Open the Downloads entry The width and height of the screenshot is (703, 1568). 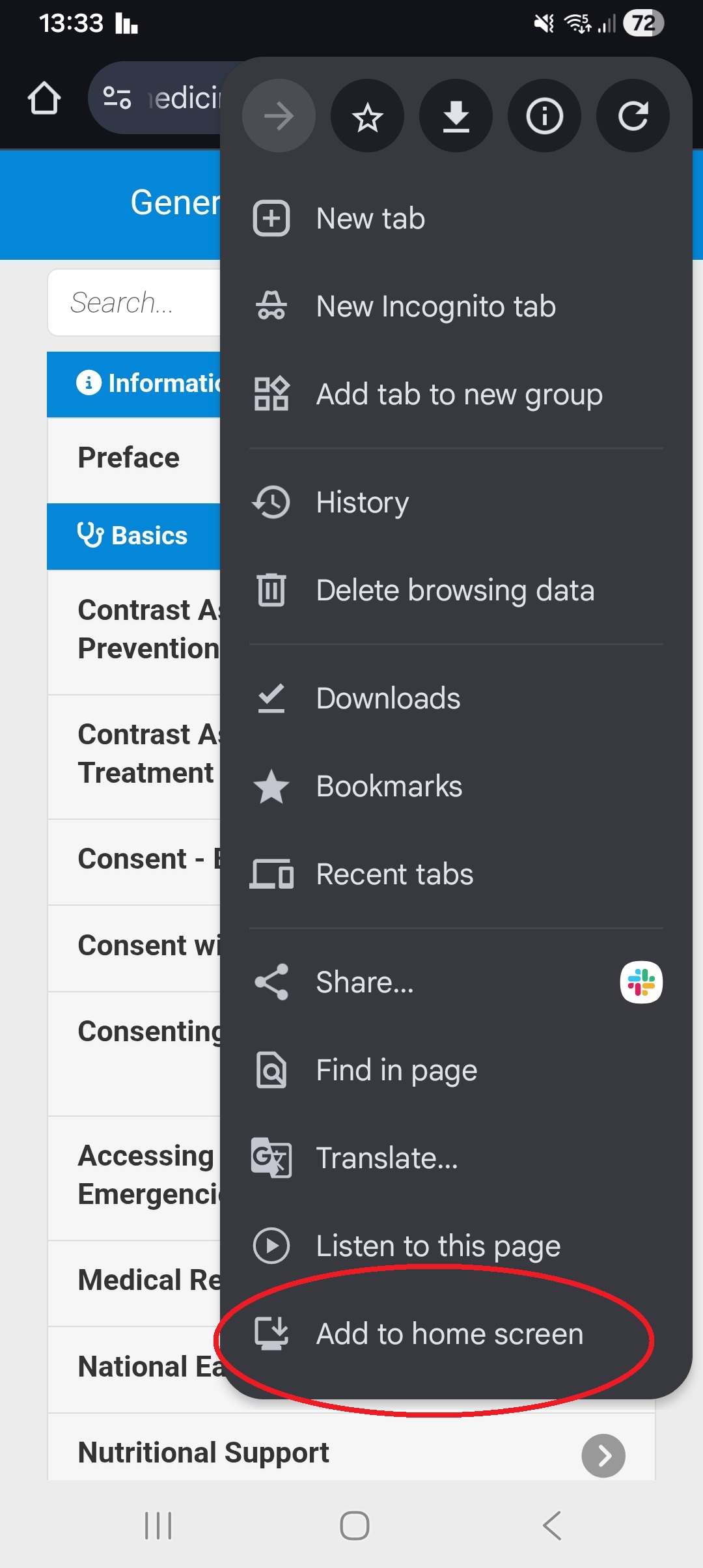pos(456,699)
